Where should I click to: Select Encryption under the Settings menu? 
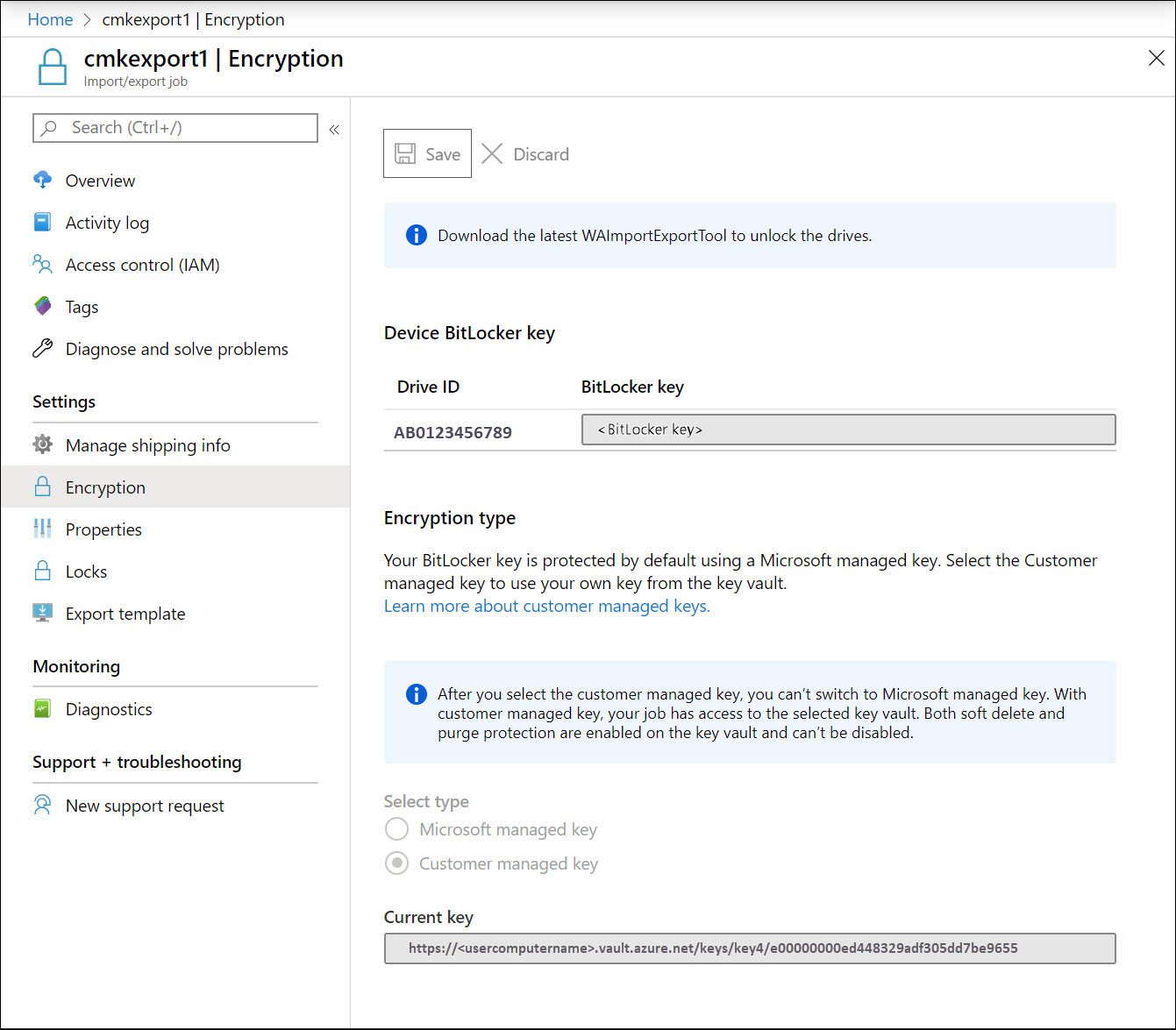point(105,487)
